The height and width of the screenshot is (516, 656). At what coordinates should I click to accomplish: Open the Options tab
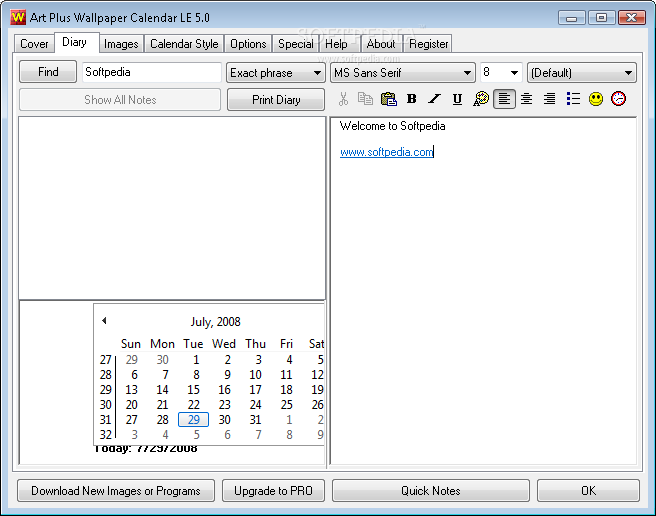pos(248,44)
